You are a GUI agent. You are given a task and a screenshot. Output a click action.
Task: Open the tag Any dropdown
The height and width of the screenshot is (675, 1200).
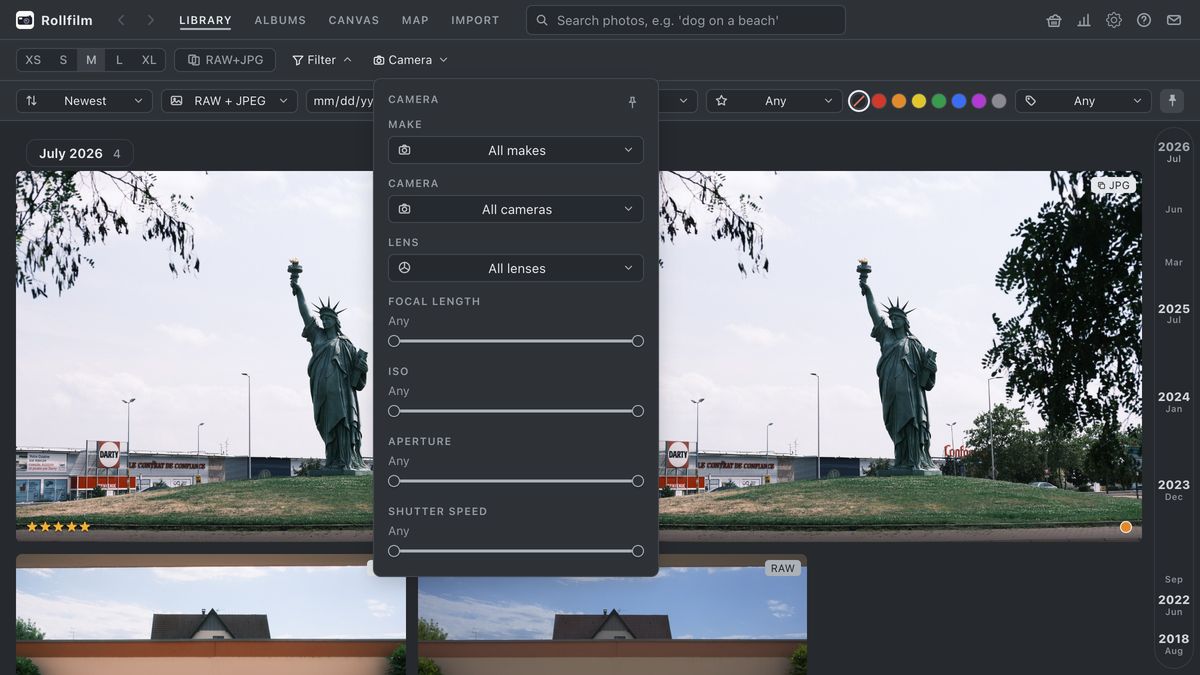[1083, 101]
